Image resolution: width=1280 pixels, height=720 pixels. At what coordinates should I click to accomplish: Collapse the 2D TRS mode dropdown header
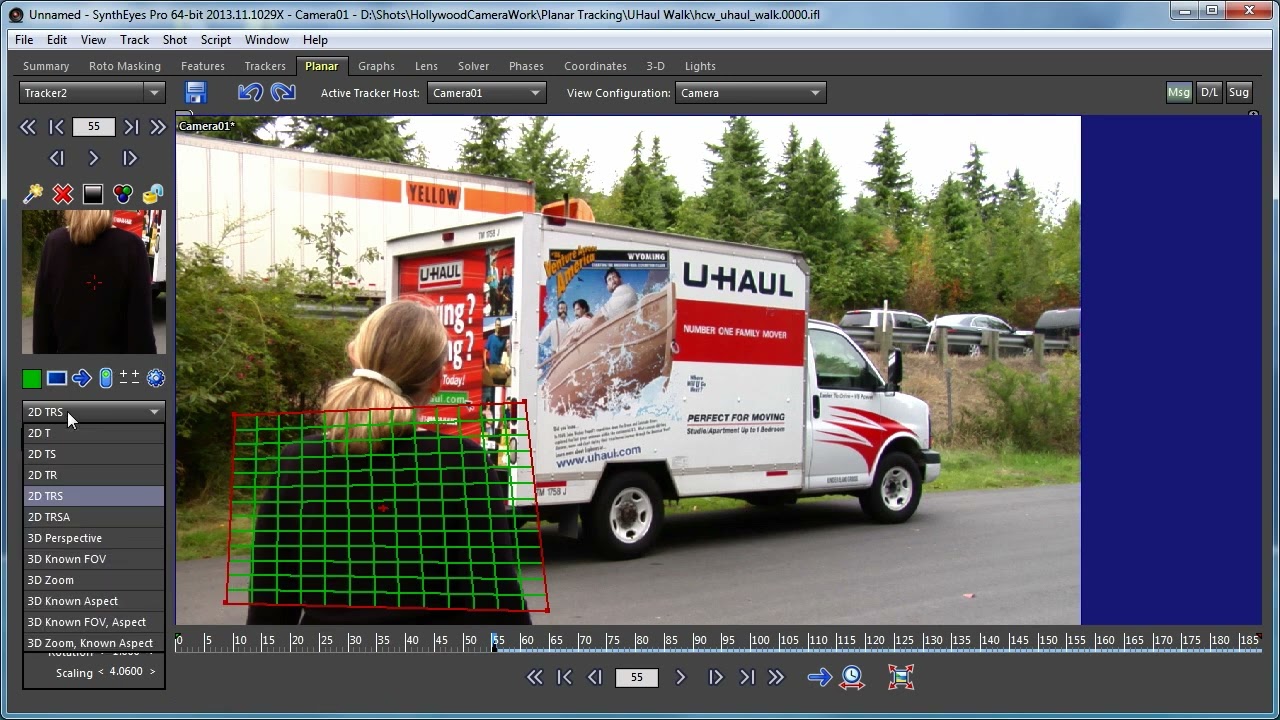[93, 412]
